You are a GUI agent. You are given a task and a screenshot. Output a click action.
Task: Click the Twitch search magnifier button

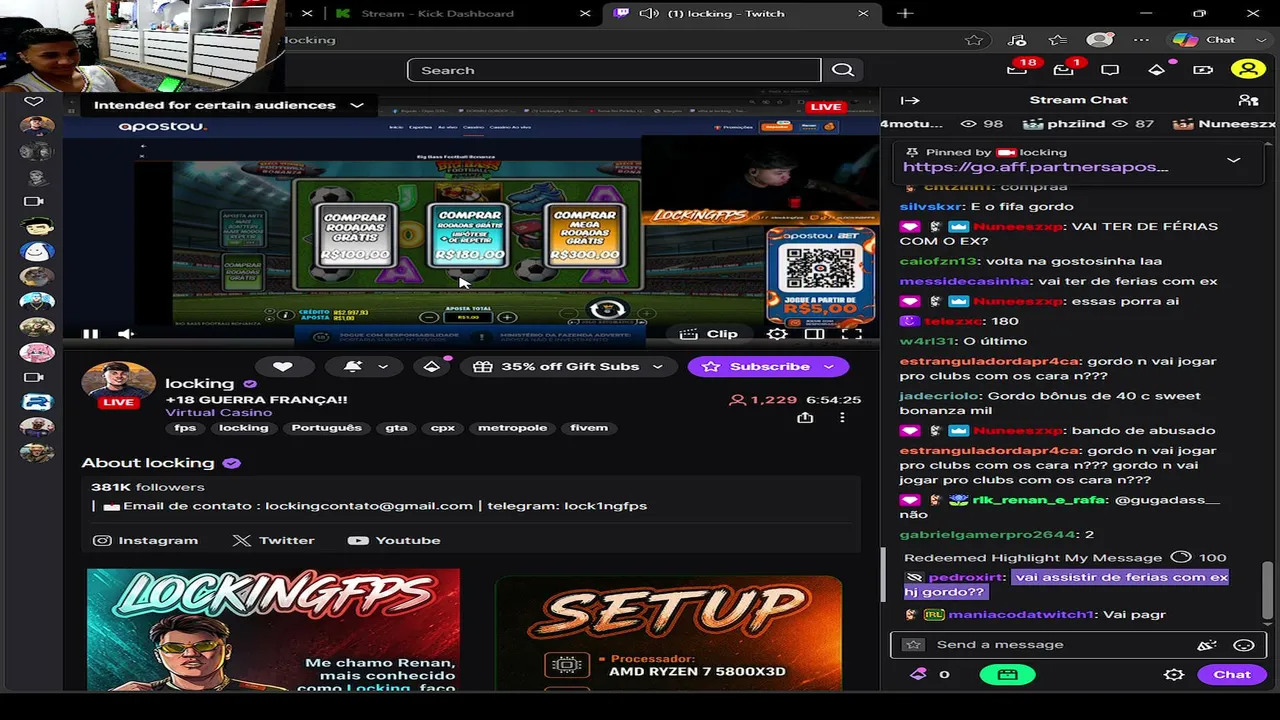click(843, 70)
